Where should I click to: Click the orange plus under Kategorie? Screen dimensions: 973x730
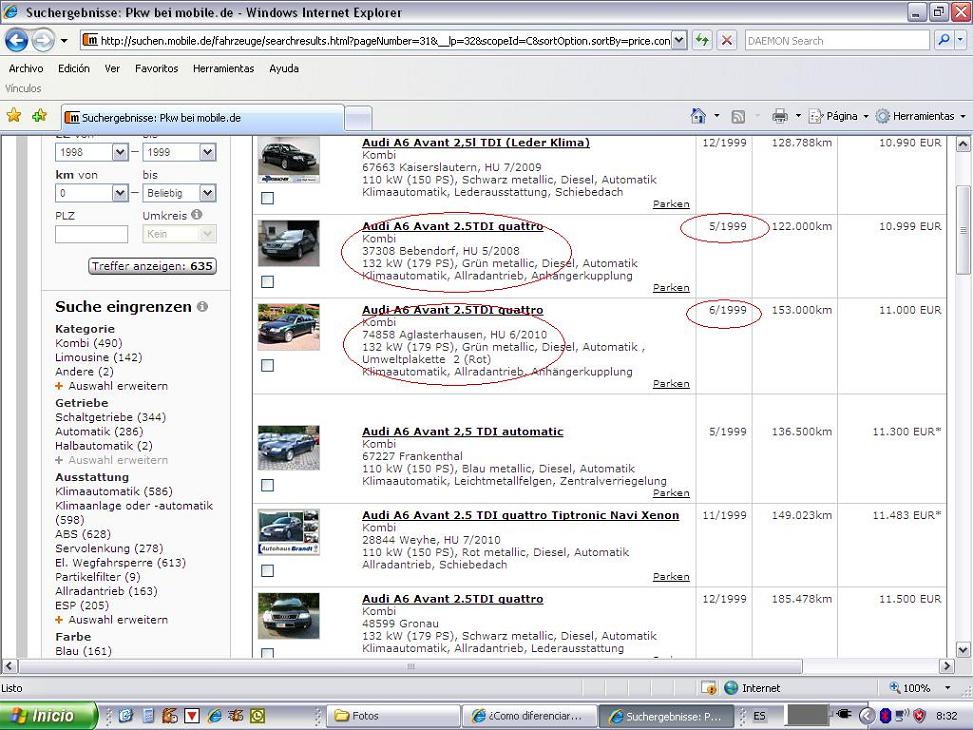pos(59,385)
